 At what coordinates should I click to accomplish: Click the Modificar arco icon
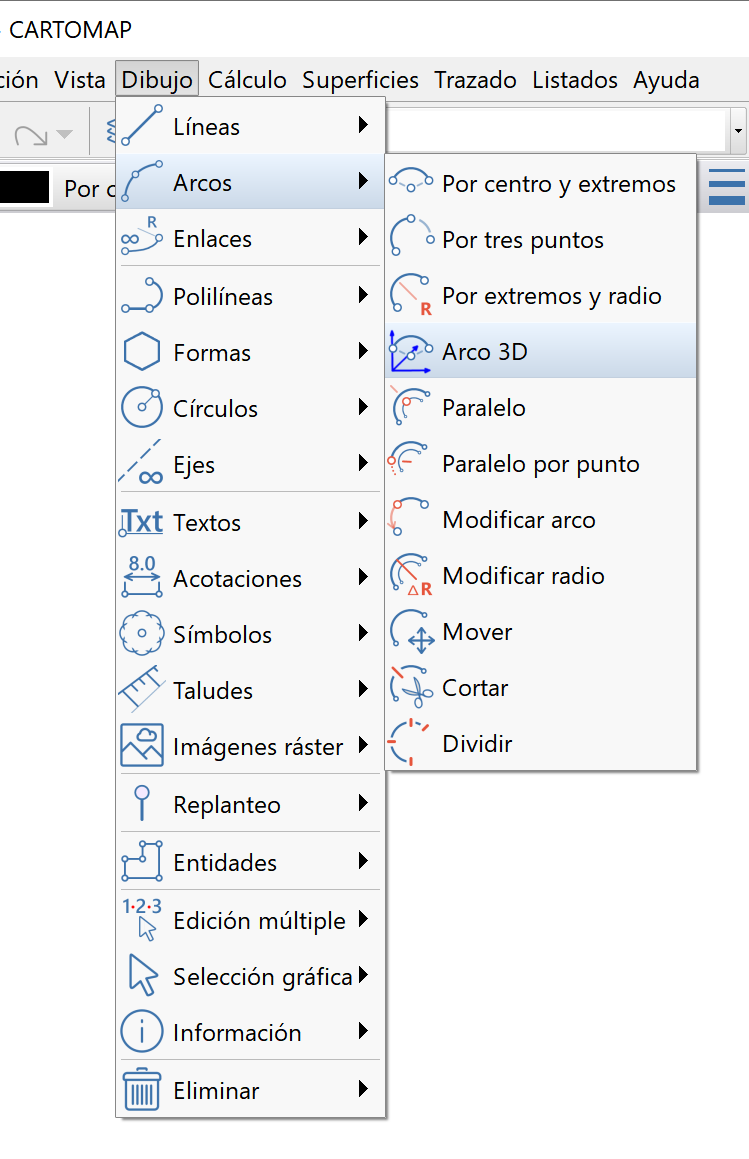(408, 517)
